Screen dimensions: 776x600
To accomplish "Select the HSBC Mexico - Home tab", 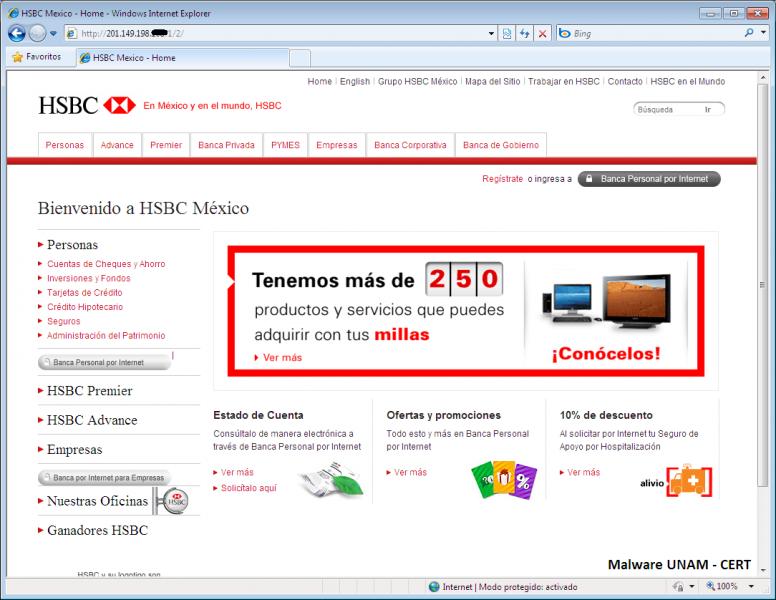I will coord(183,58).
